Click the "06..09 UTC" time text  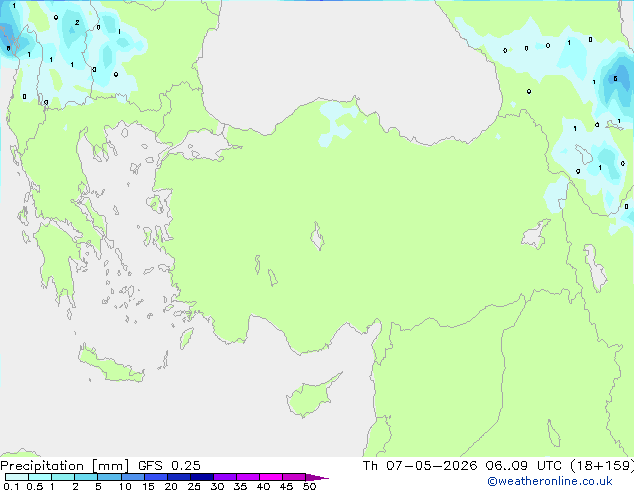(x=524, y=465)
